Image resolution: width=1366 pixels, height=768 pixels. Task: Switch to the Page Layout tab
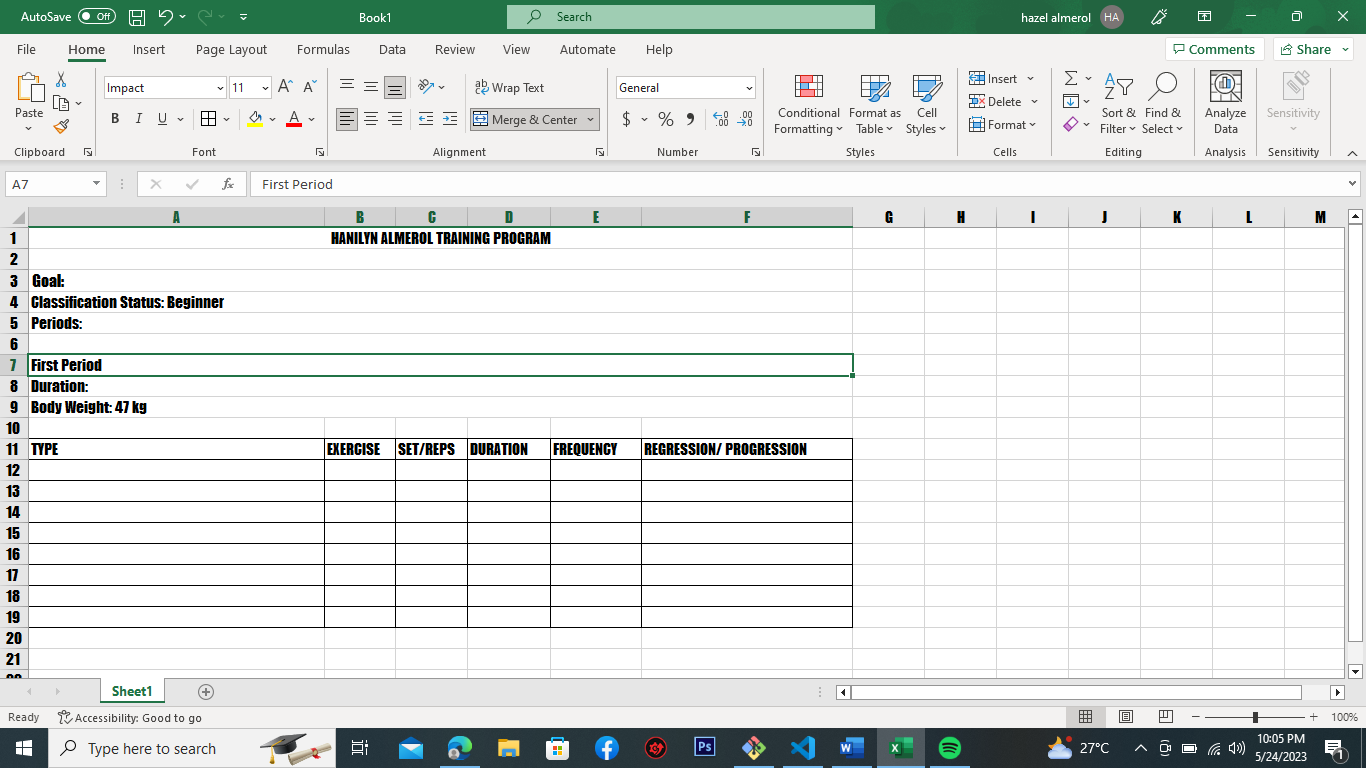pos(231,49)
